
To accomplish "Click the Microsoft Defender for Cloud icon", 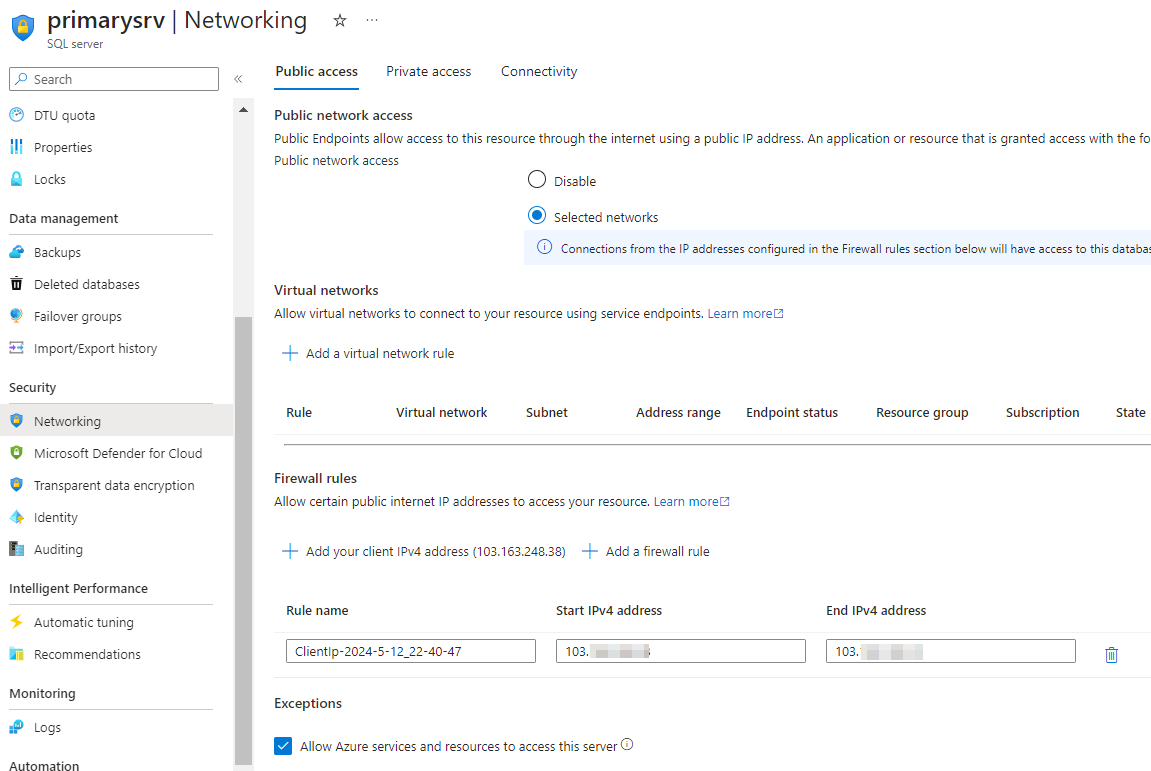I will 16,453.
